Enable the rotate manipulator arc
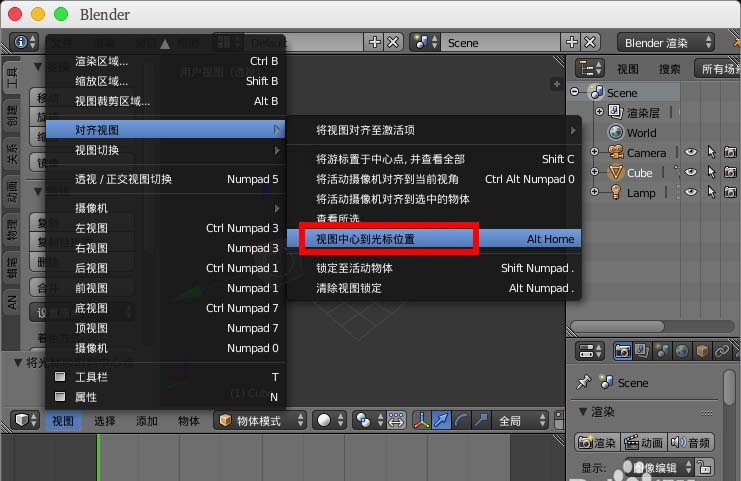Image resolution: width=741 pixels, height=481 pixels. (x=461, y=420)
